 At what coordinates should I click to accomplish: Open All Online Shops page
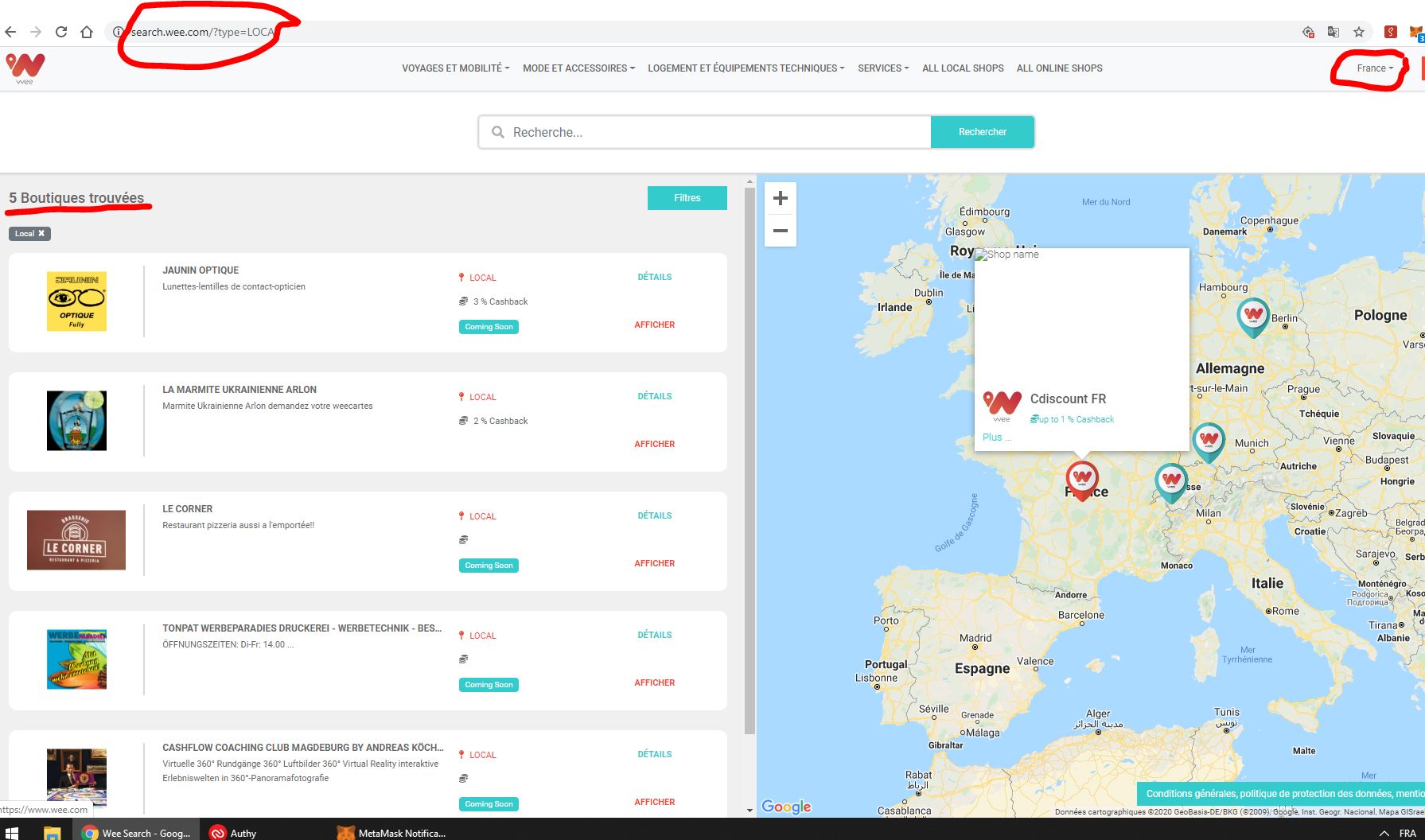pyautogui.click(x=1059, y=68)
